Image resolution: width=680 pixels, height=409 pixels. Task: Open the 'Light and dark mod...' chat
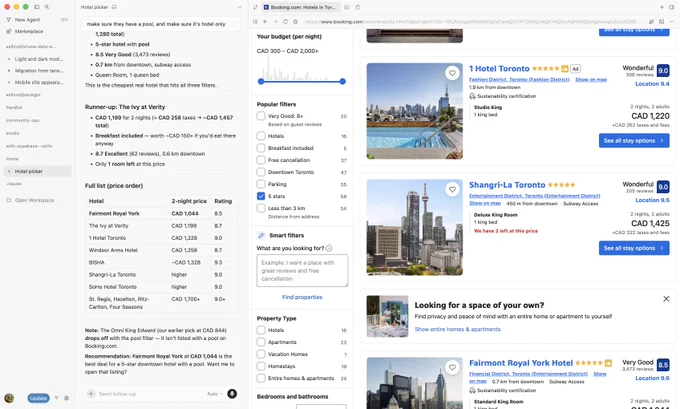pyautogui.click(x=39, y=59)
